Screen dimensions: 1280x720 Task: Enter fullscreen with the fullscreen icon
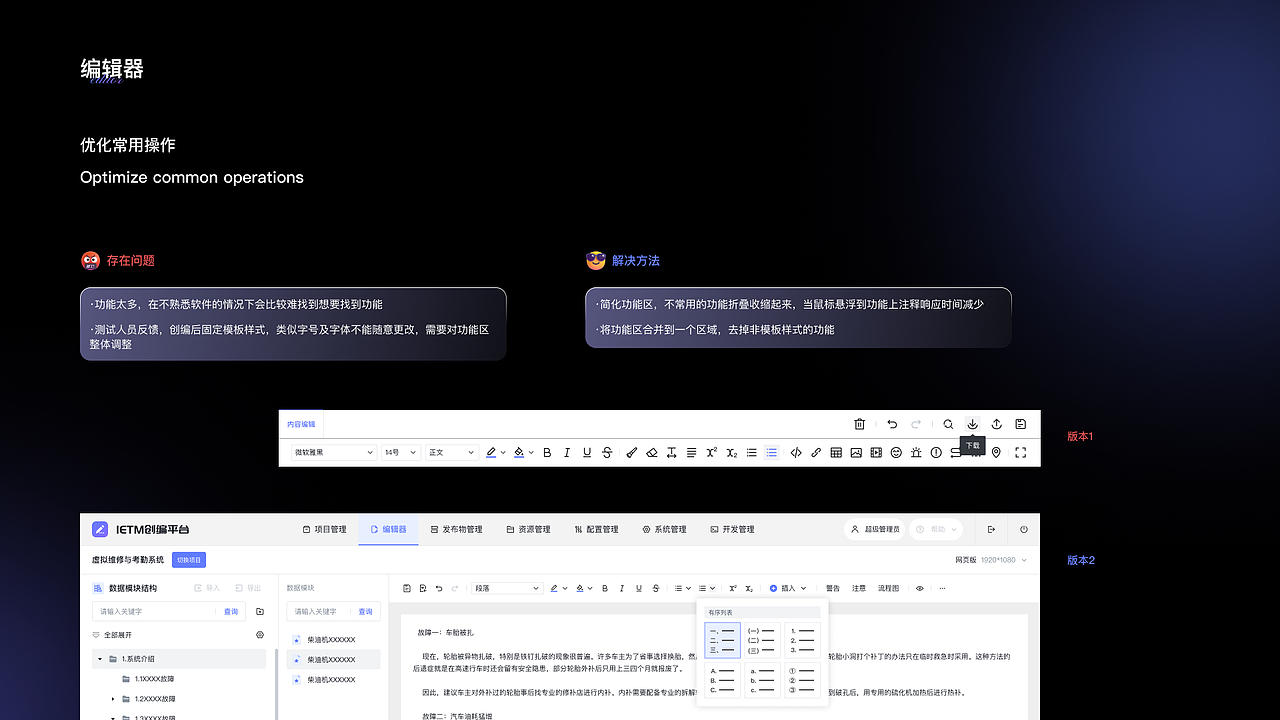click(x=1021, y=452)
